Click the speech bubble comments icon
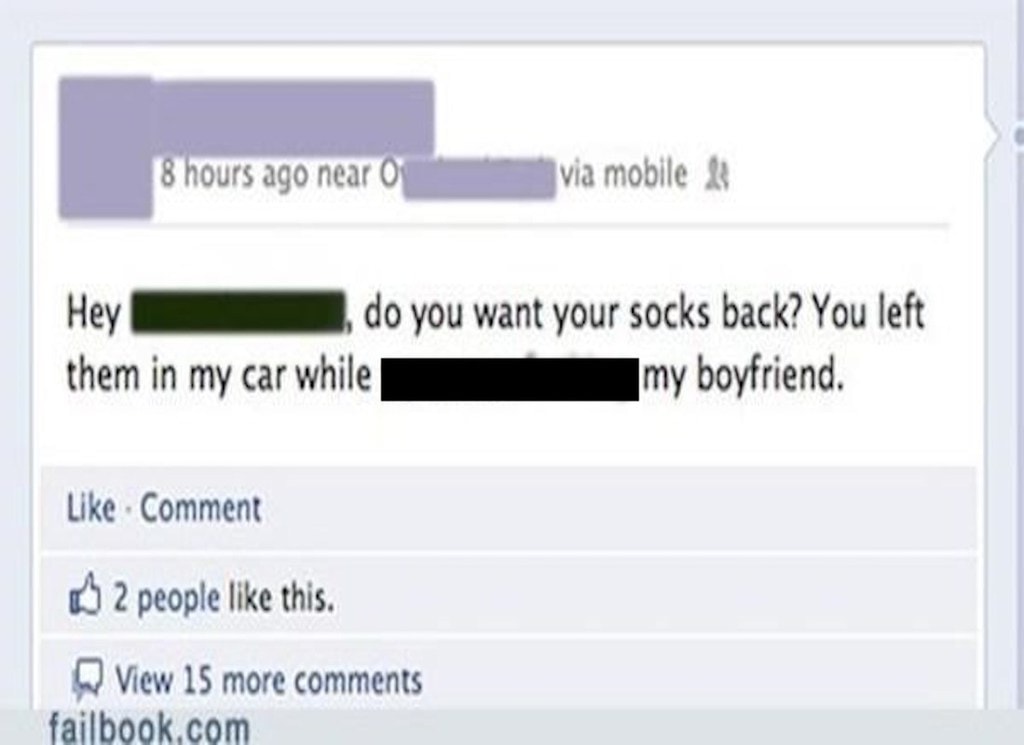 [x=88, y=679]
